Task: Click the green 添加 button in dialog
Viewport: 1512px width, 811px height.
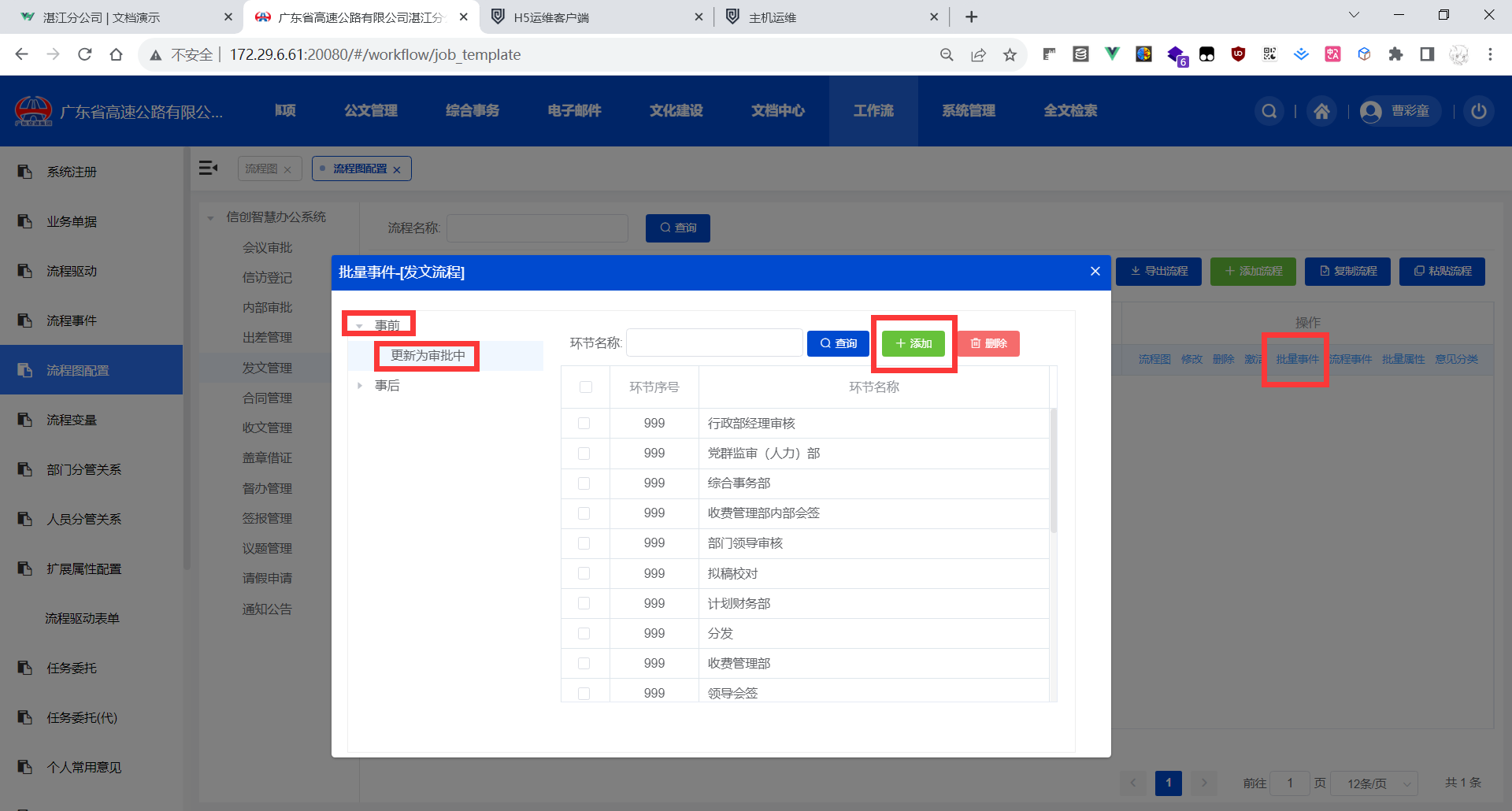Action: tap(913, 343)
